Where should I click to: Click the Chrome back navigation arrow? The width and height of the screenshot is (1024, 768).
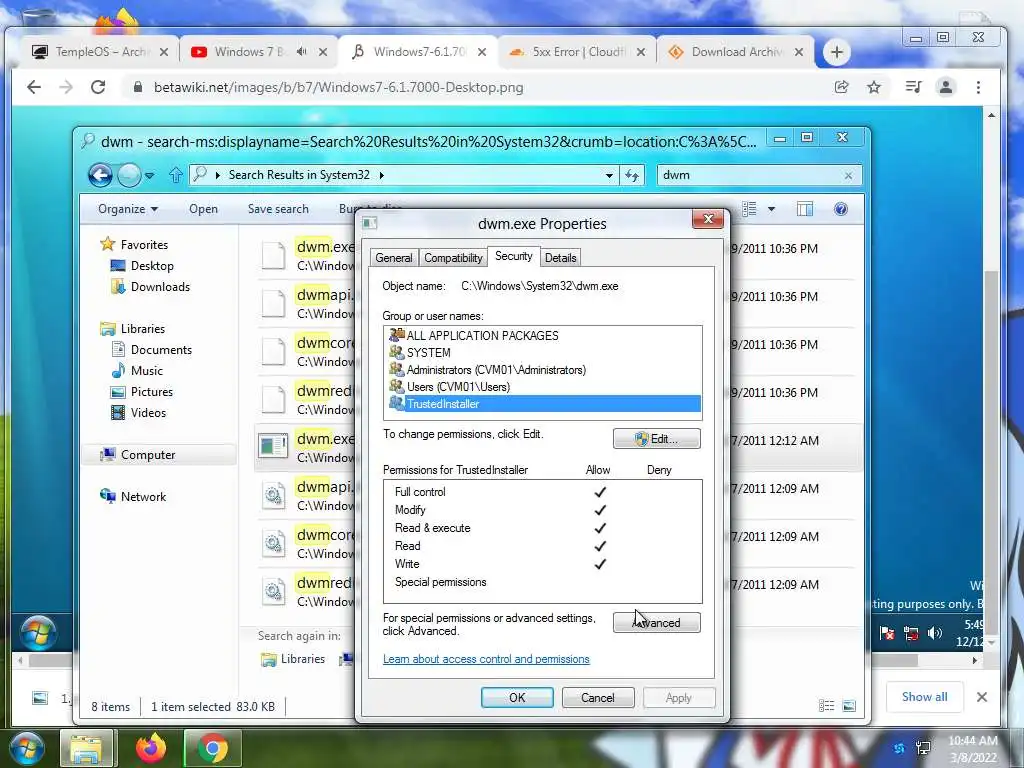click(34, 87)
